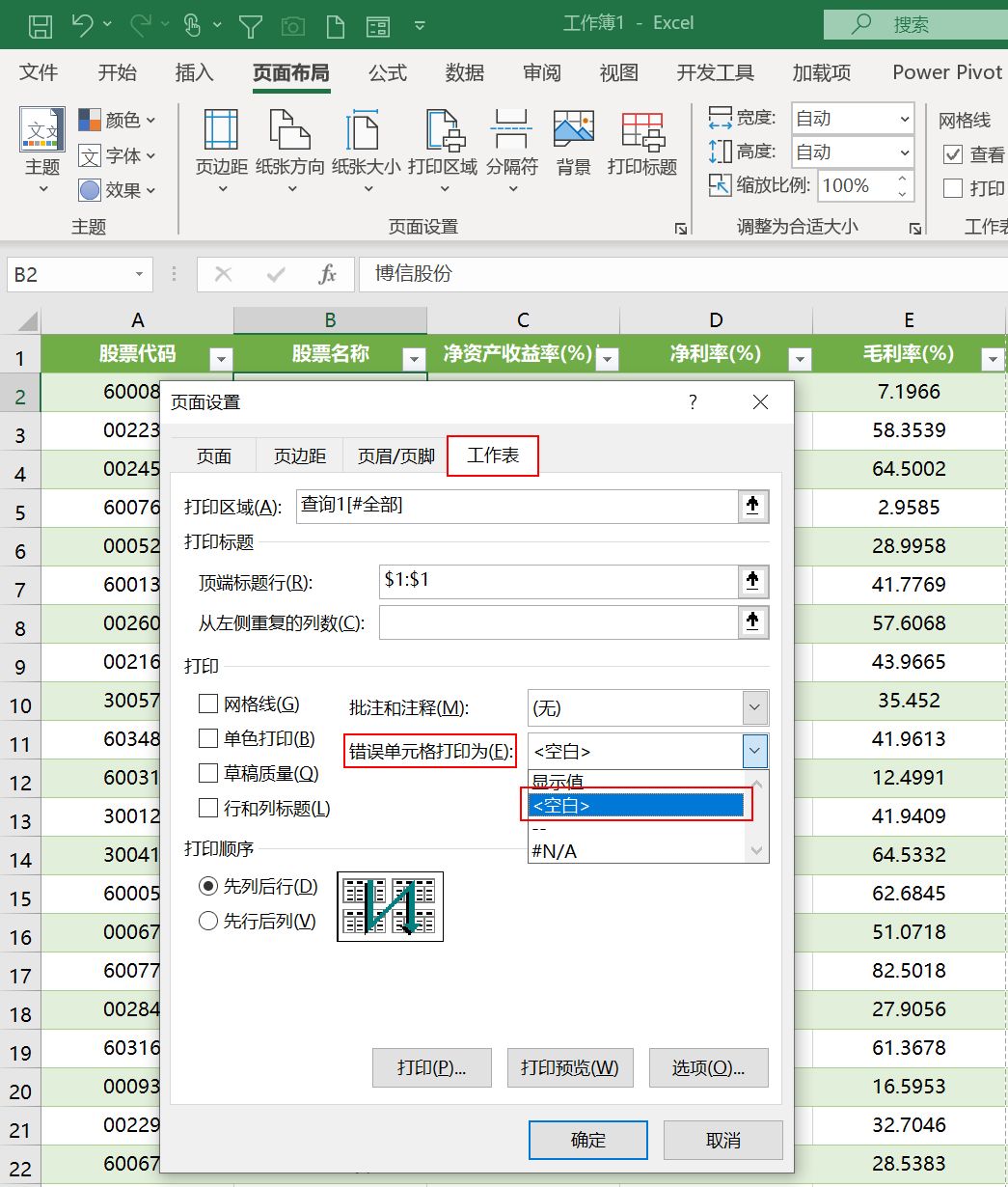Open the 纸张方向 (page orientation) tool
The height and width of the screenshot is (1187, 1008).
coord(288,150)
